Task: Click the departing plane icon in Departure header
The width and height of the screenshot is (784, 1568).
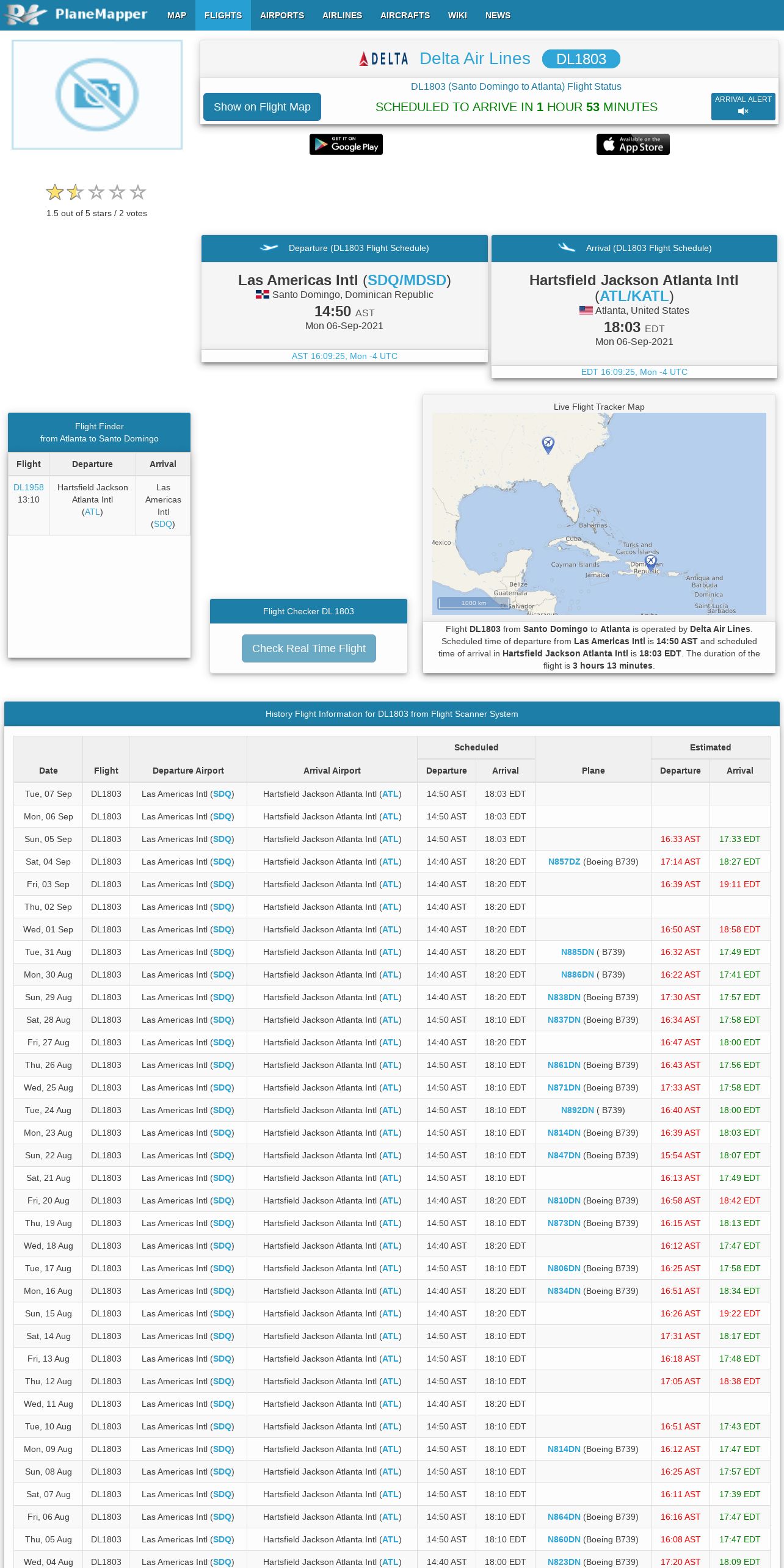Action: [269, 248]
